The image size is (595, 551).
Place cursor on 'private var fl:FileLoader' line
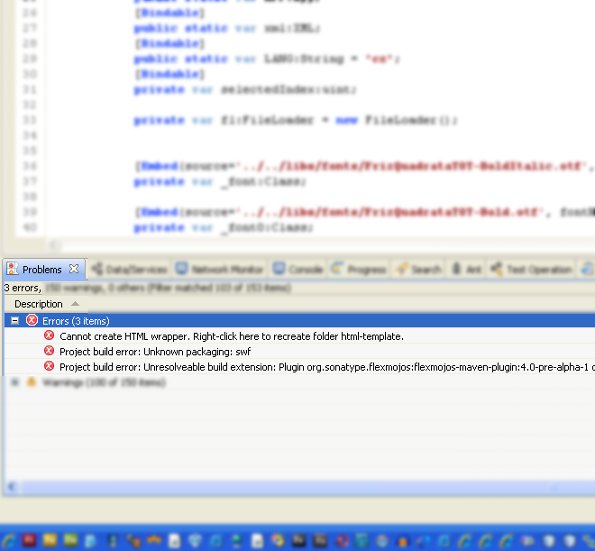[x=296, y=120]
